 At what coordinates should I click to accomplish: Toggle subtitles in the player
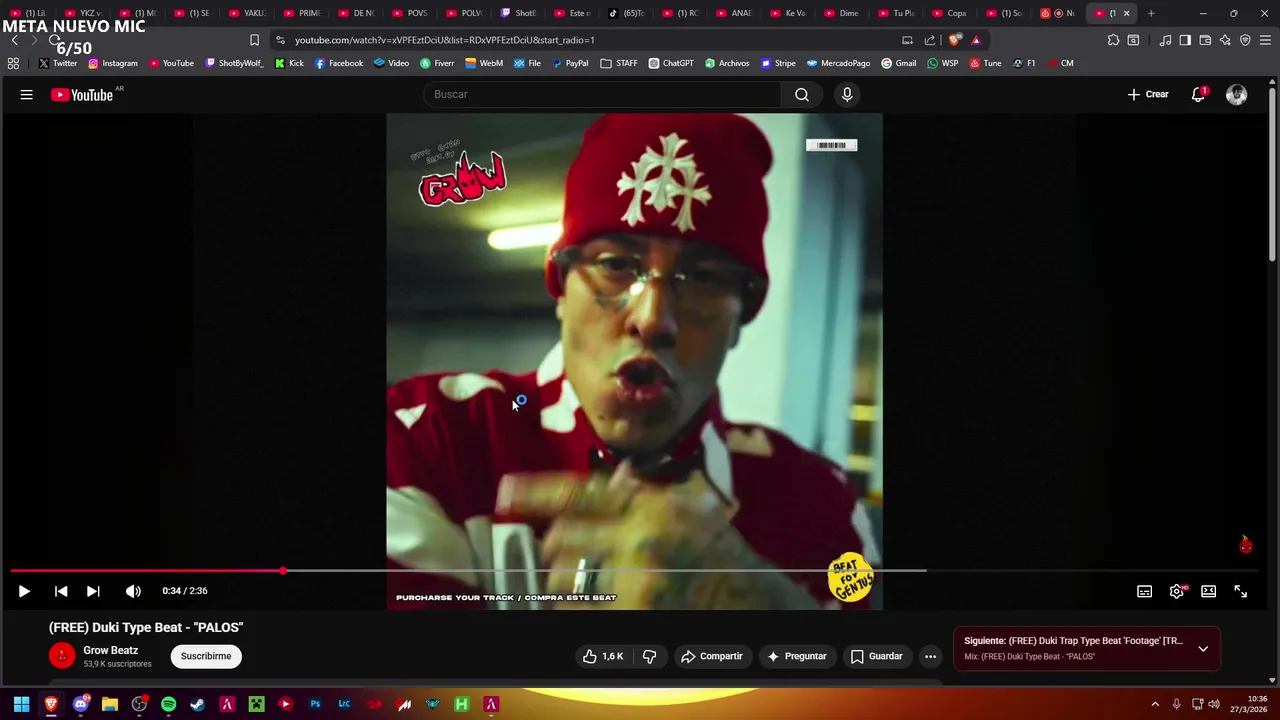(x=1145, y=591)
